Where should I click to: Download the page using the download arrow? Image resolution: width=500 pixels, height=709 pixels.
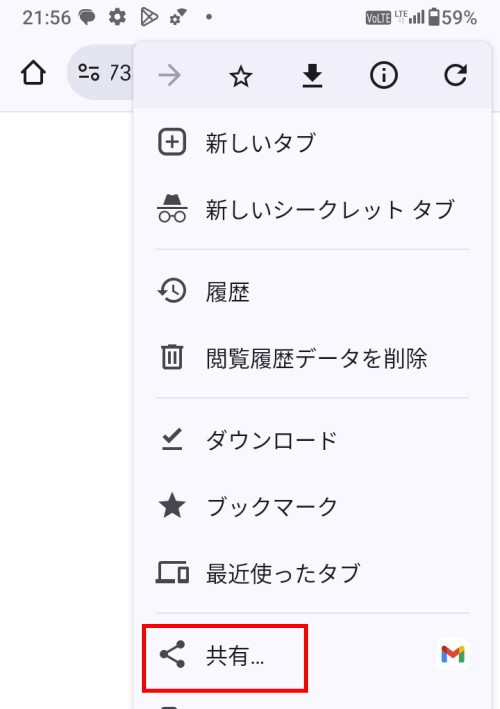pyautogui.click(x=312, y=76)
